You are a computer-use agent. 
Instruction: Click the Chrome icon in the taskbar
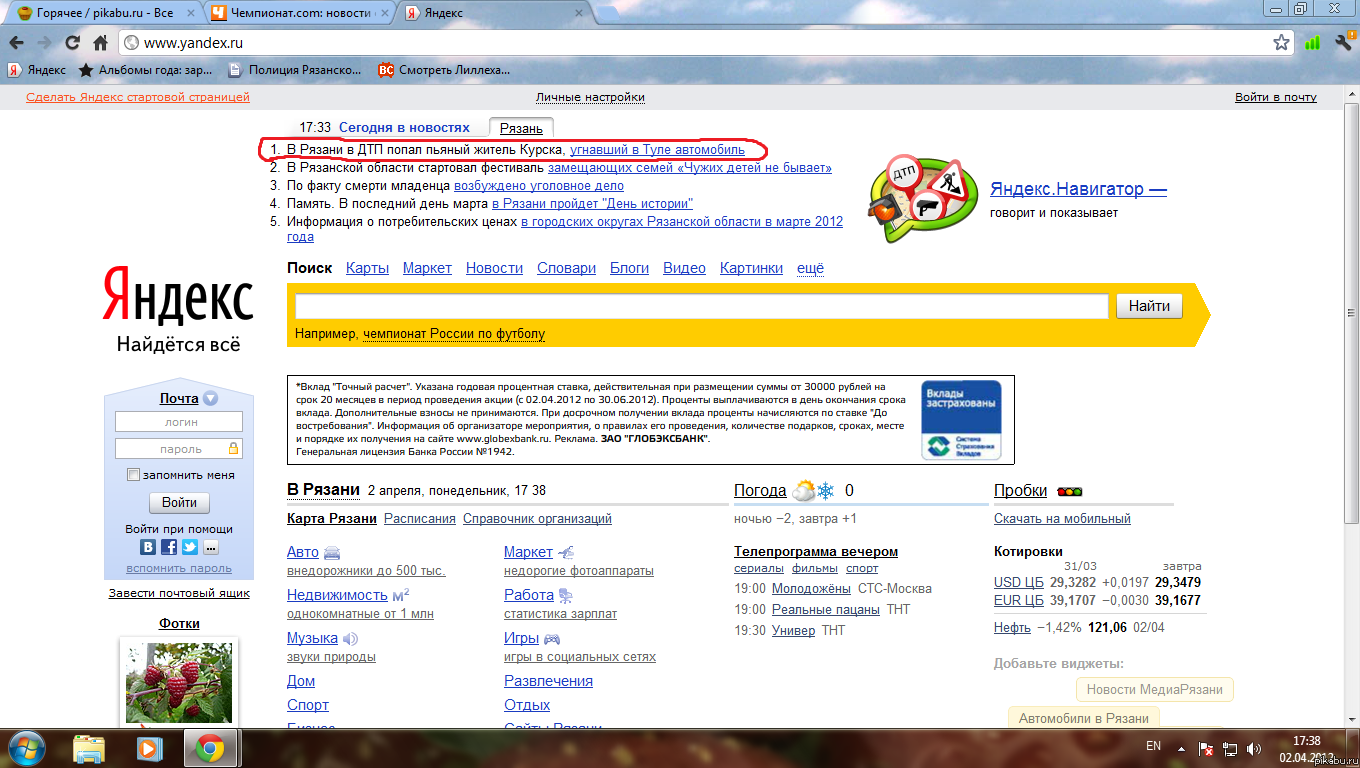click(x=209, y=748)
